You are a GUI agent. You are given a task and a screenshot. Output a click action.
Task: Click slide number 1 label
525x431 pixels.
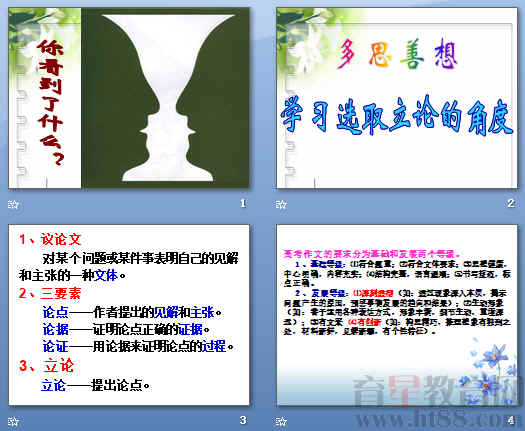[x=243, y=203]
